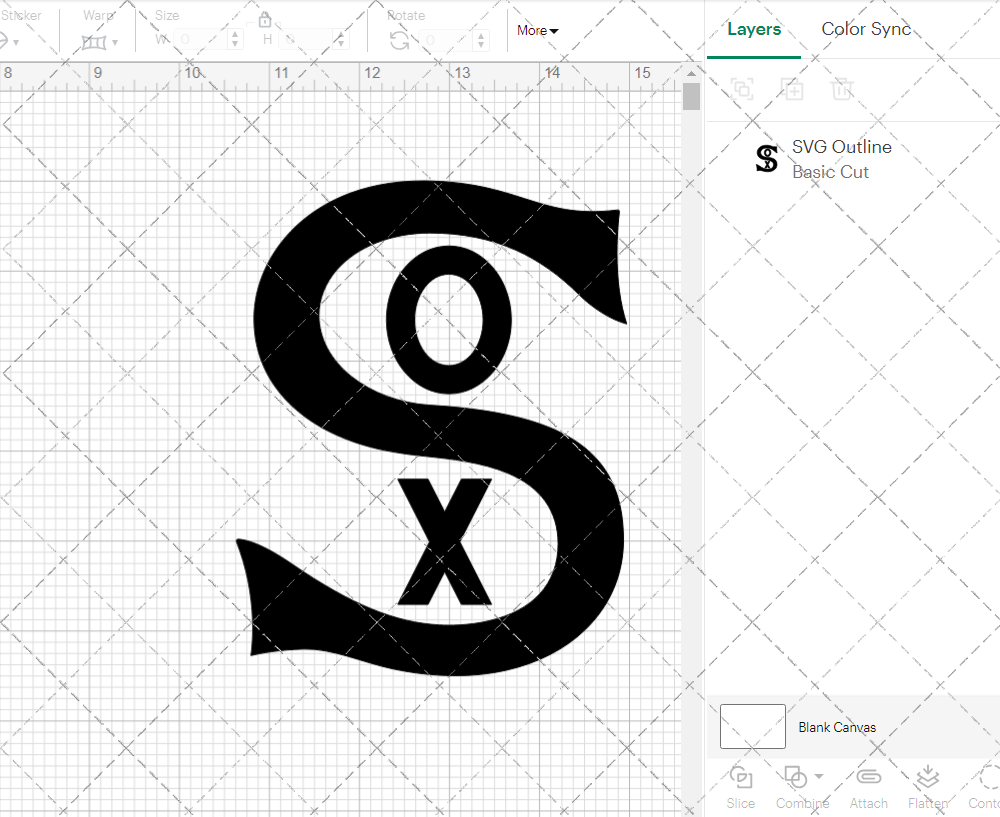
Task: Click the Attach paperclip tool
Action: click(x=868, y=788)
